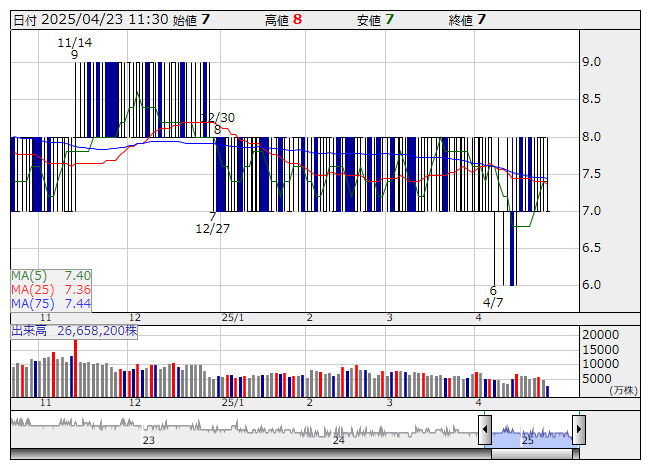Click the 6.5 price axis label

coord(591,248)
